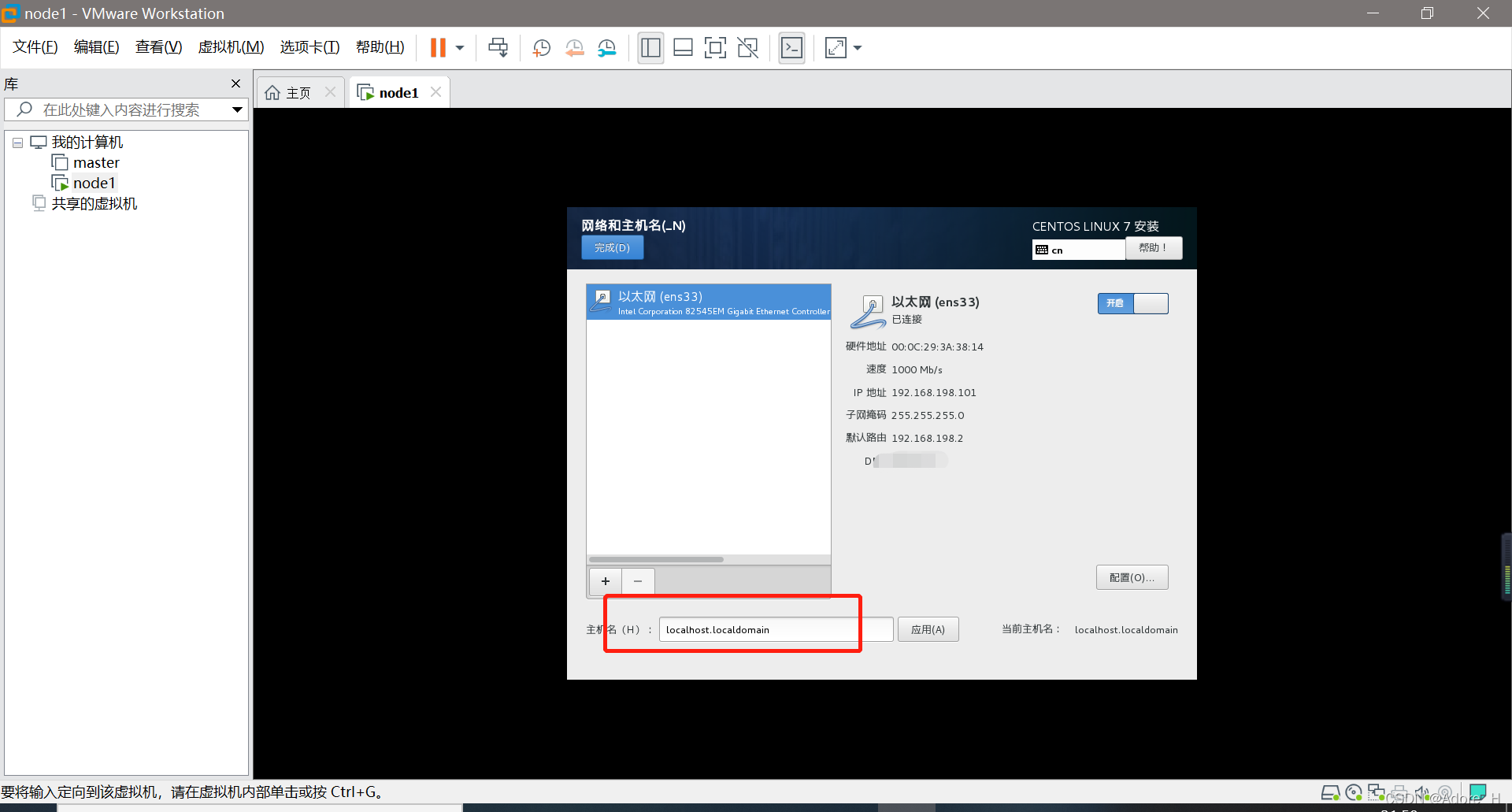
Task: Click current hostname localhost.localdomain text
Action: 1126,629
